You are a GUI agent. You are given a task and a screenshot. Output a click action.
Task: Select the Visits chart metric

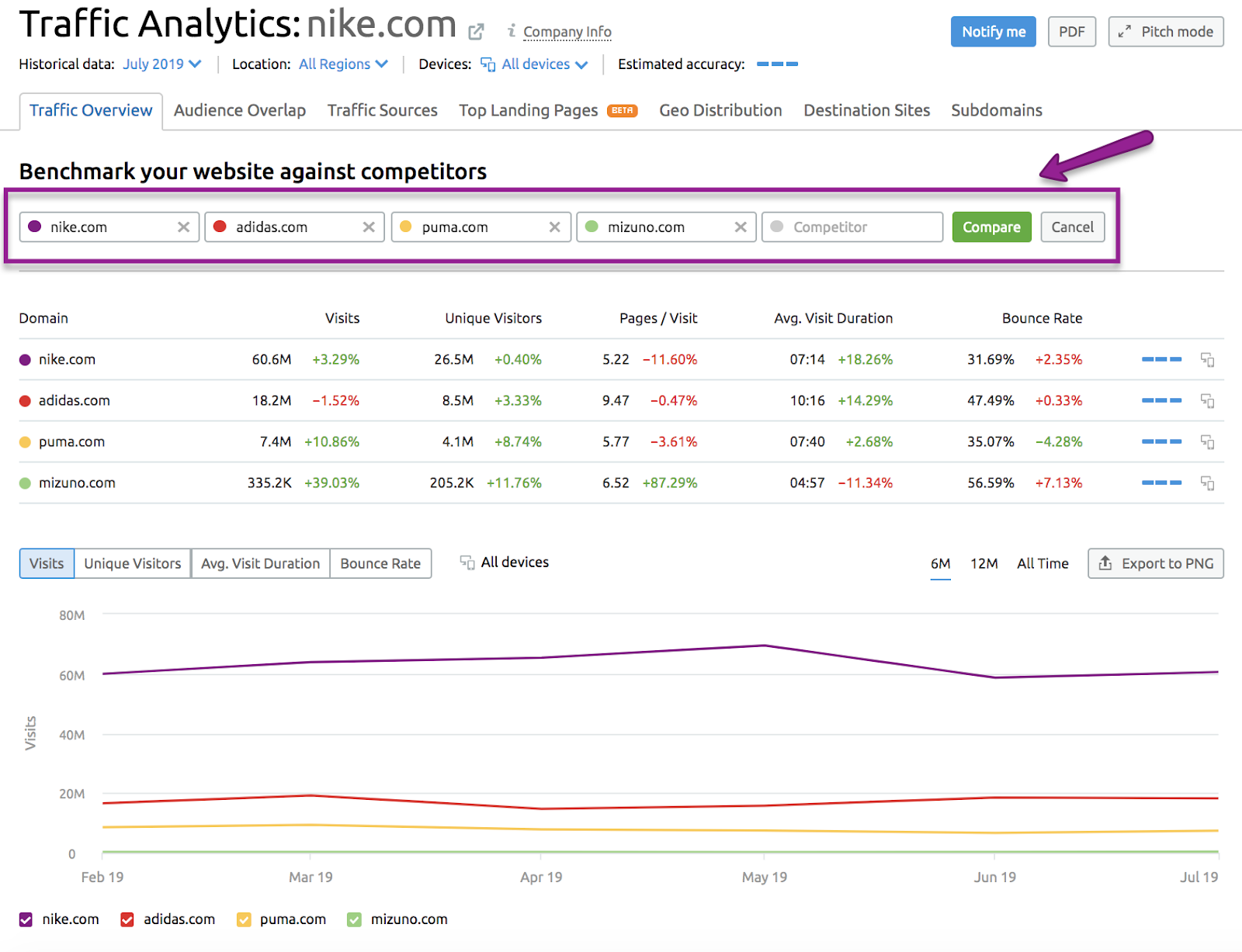point(47,563)
